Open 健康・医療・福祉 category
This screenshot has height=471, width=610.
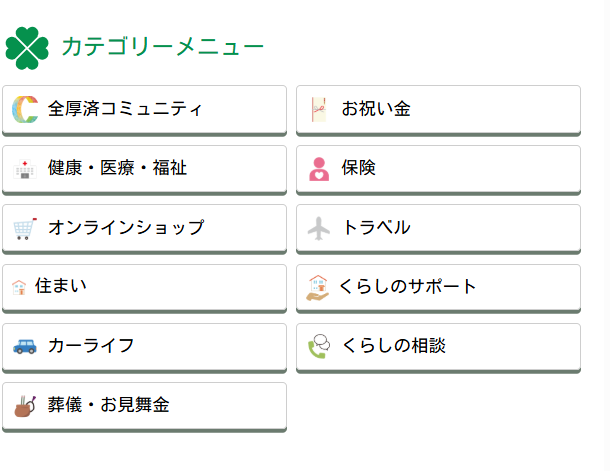coord(117,168)
